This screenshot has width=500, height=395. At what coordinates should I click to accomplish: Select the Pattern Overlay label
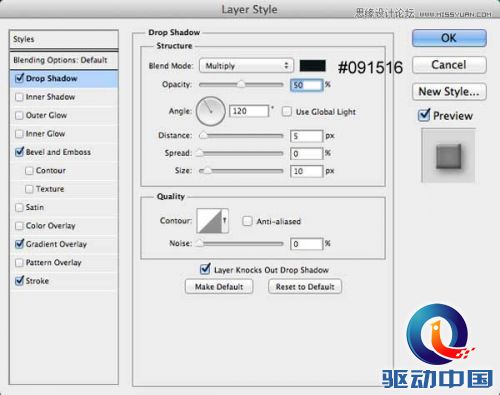point(54,263)
